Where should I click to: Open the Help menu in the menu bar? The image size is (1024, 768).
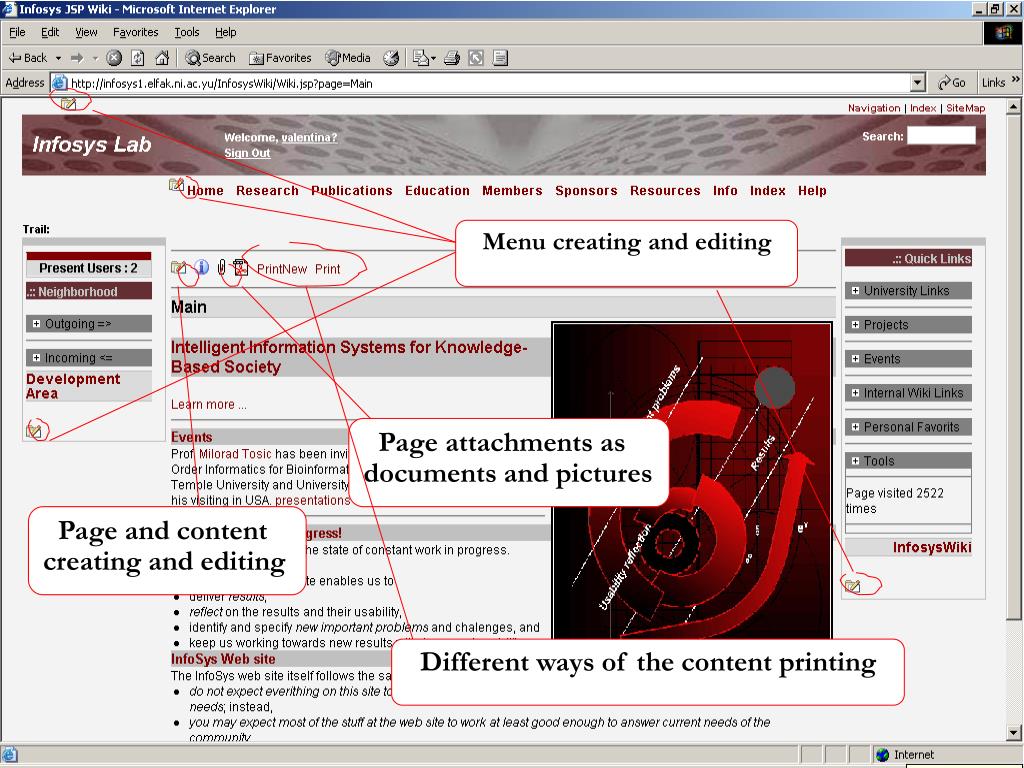click(226, 32)
